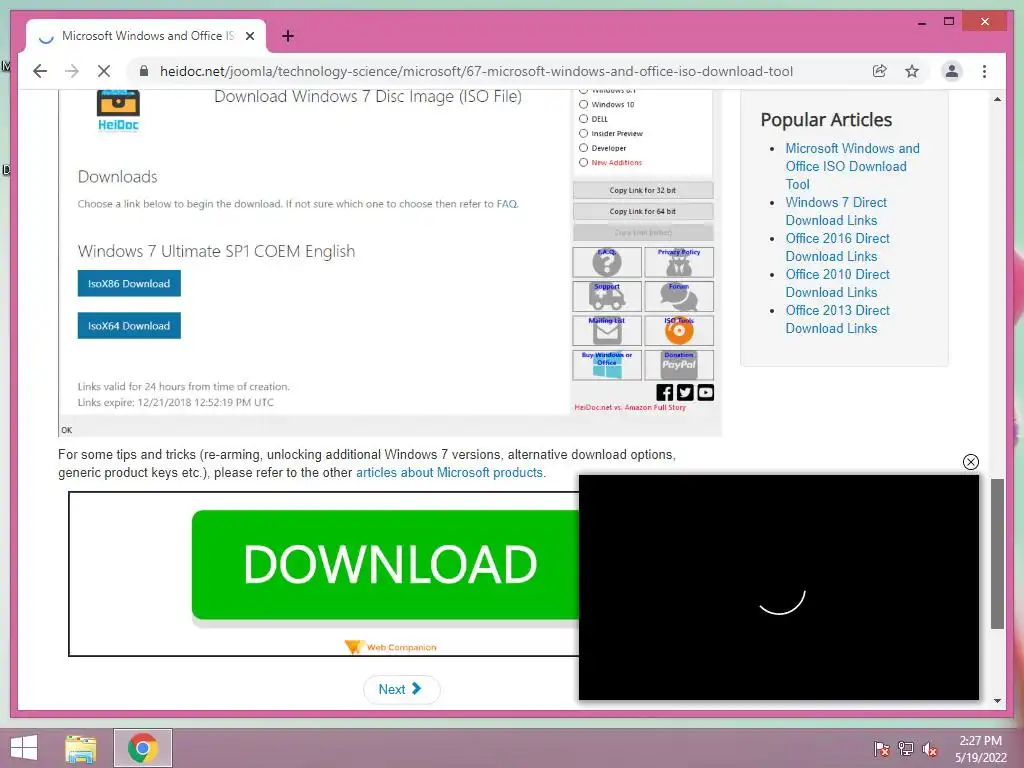This screenshot has width=1024, height=768.
Task: Click the muted volume tray icon
Action: pyautogui.click(x=929, y=749)
